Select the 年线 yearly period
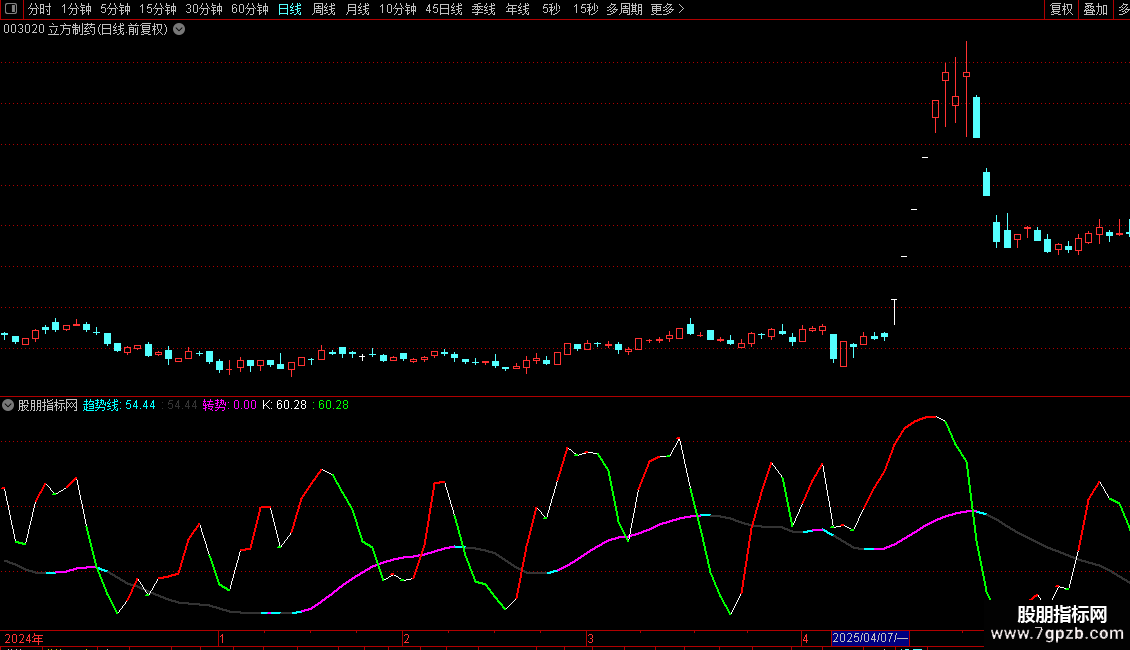 click(517, 9)
